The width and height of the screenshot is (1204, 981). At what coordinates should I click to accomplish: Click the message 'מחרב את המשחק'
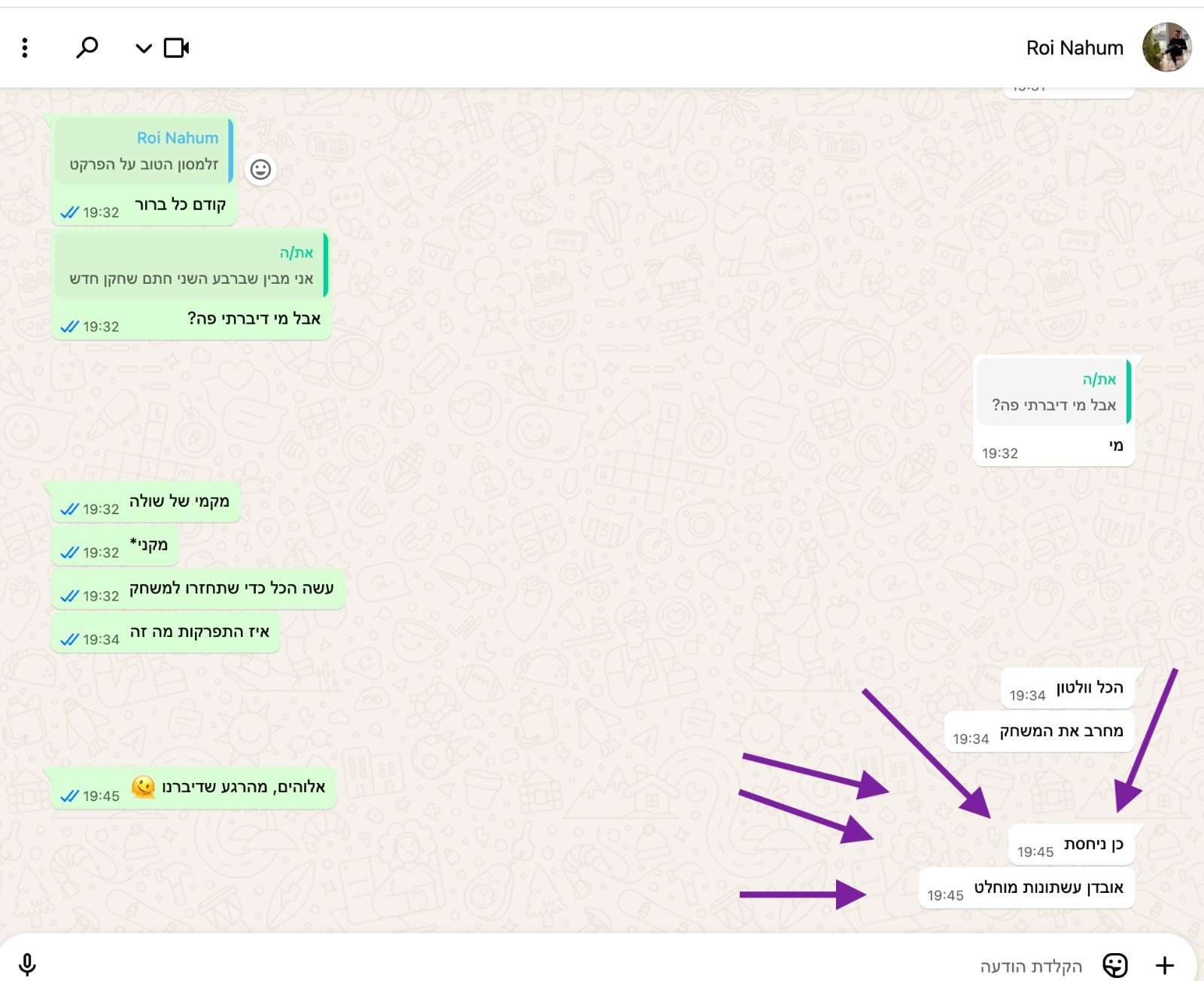(x=1039, y=732)
